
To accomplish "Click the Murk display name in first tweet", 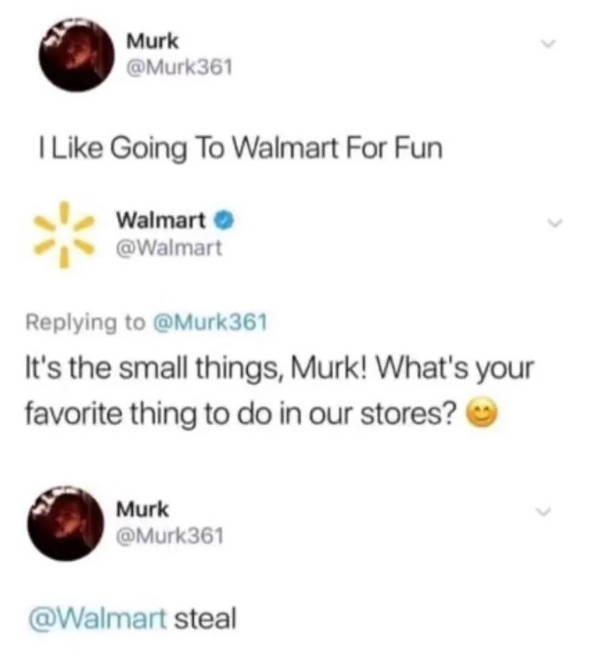I will point(152,41).
